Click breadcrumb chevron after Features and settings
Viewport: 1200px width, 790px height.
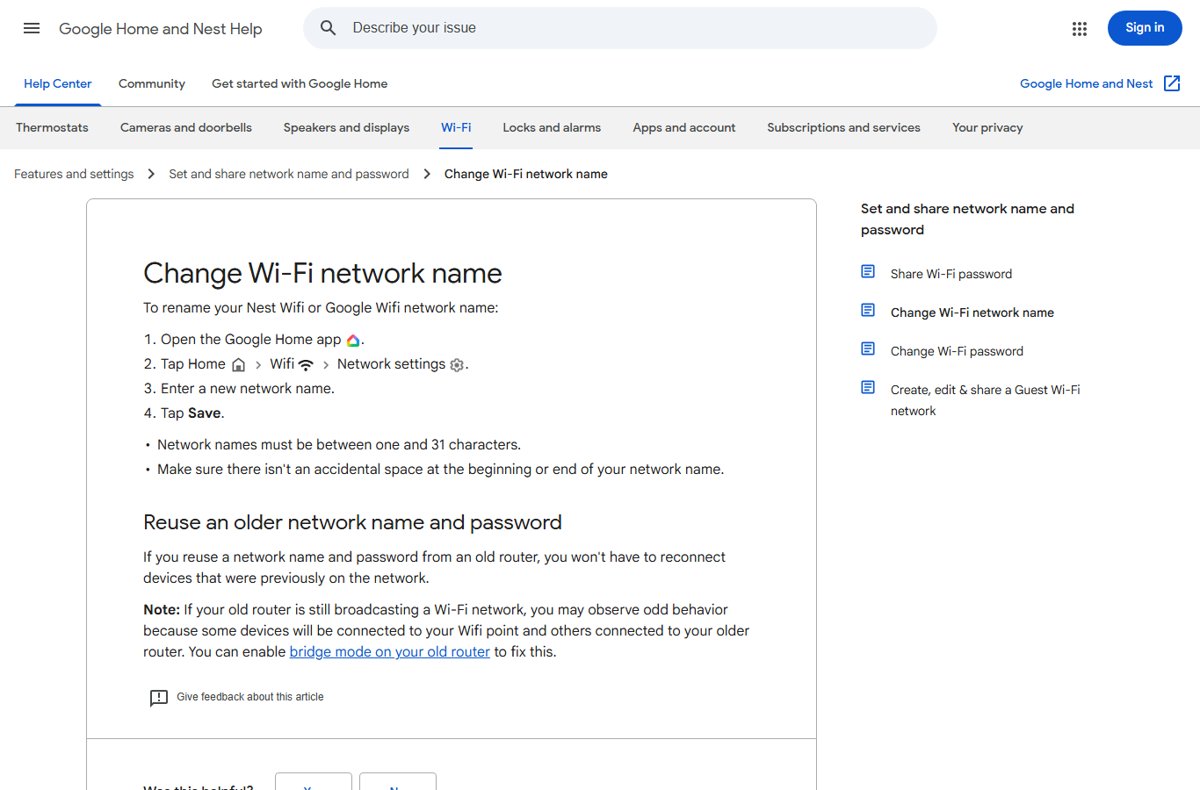tap(151, 174)
